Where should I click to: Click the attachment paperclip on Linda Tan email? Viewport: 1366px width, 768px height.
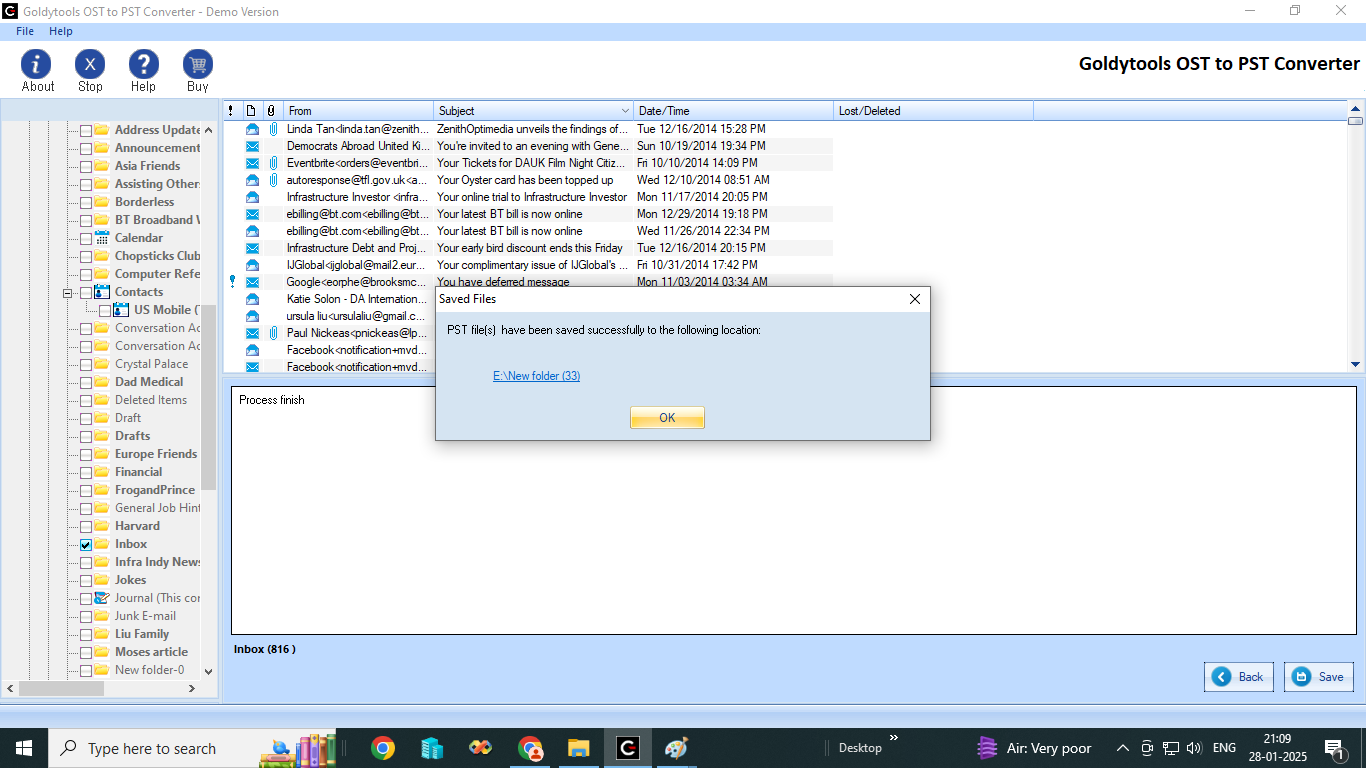click(272, 129)
